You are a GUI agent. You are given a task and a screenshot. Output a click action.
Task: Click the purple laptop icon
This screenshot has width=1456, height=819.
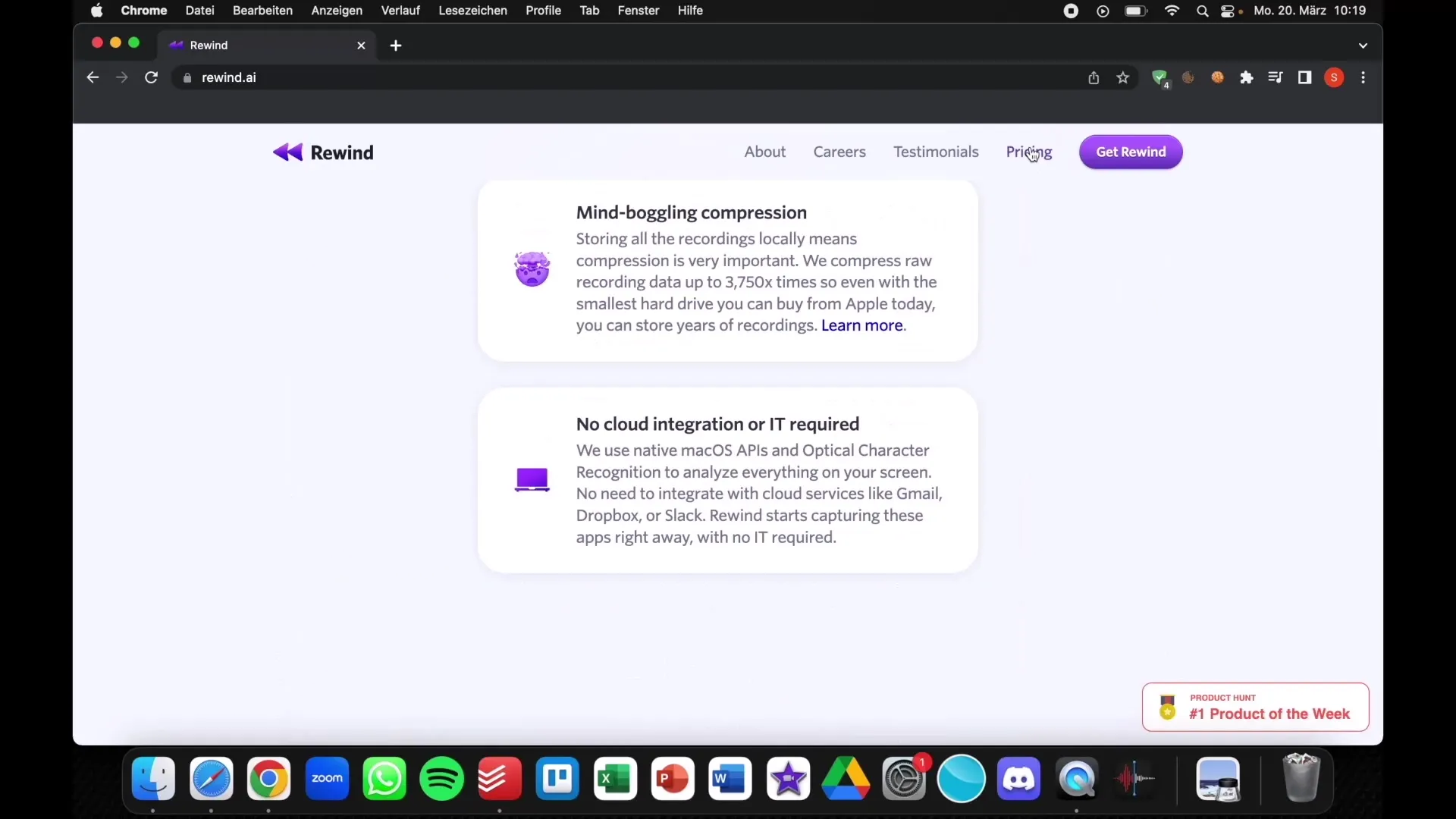(x=532, y=480)
